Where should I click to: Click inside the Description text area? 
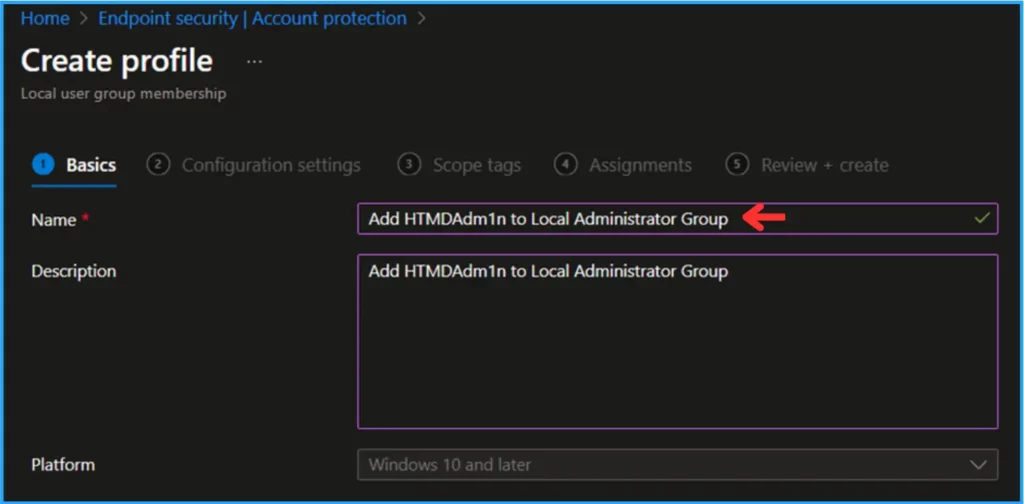click(x=677, y=341)
